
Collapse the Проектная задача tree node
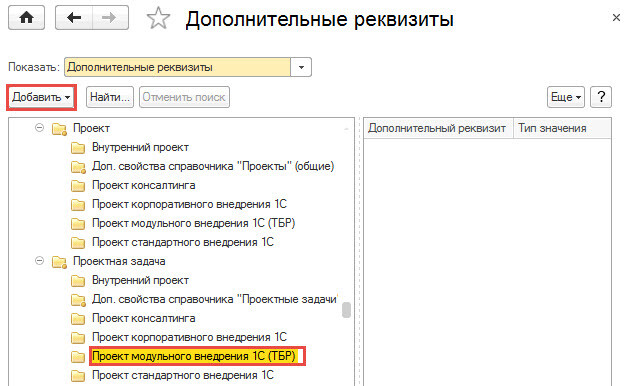[39, 261]
